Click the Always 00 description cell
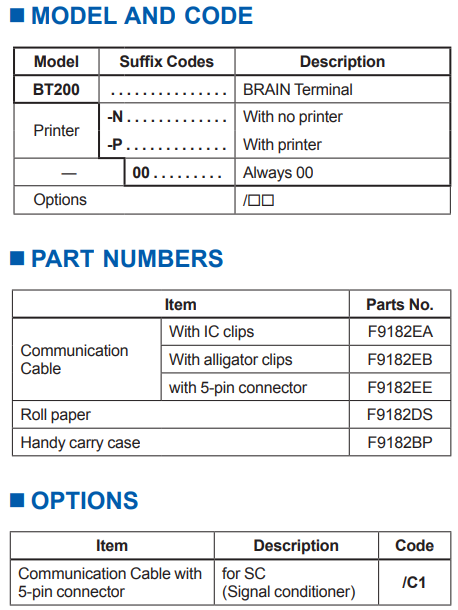Screen dimensions: 458x610 [342, 172]
